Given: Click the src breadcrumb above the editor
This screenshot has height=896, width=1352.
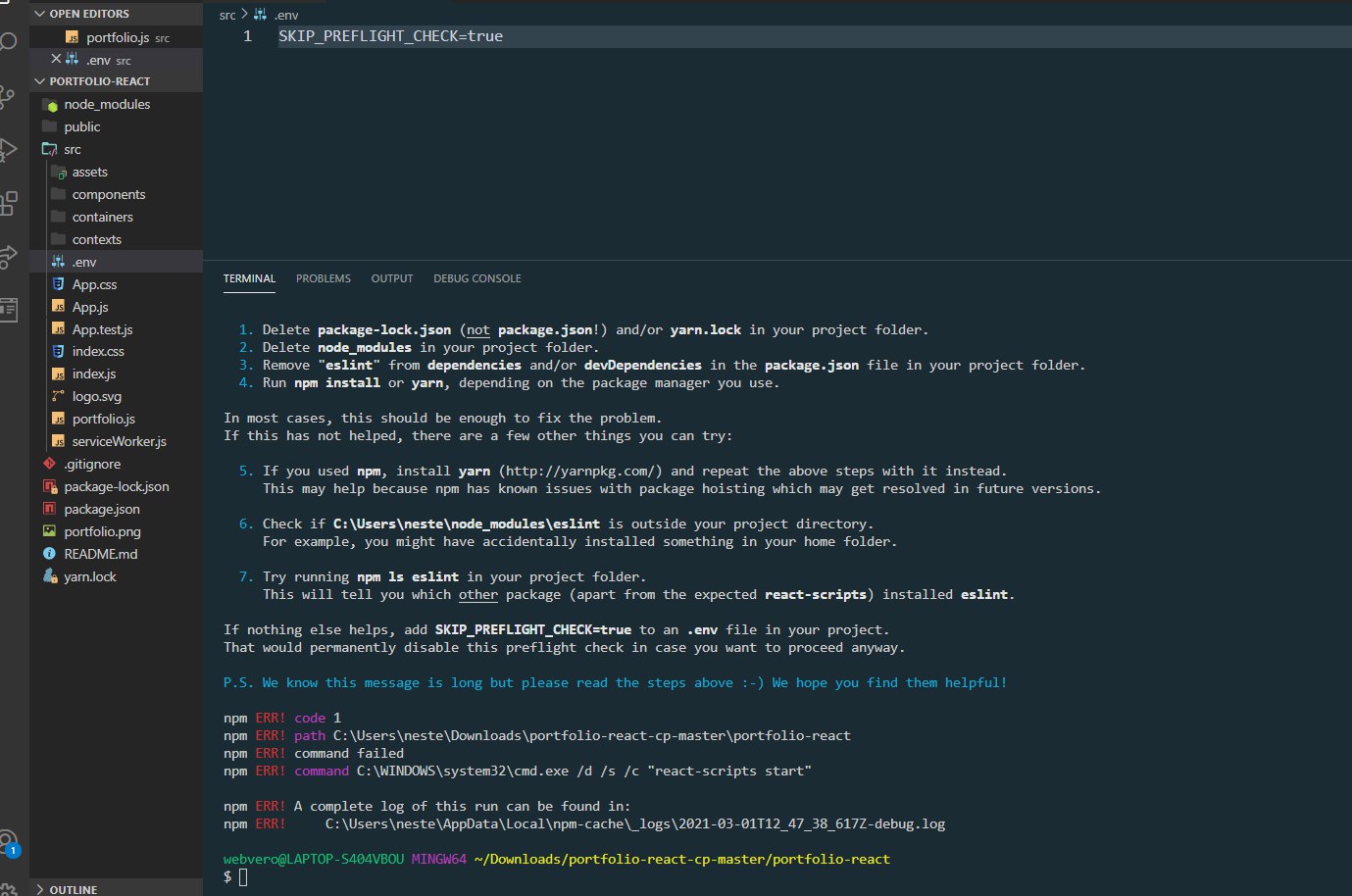Looking at the screenshot, I should 227,15.
